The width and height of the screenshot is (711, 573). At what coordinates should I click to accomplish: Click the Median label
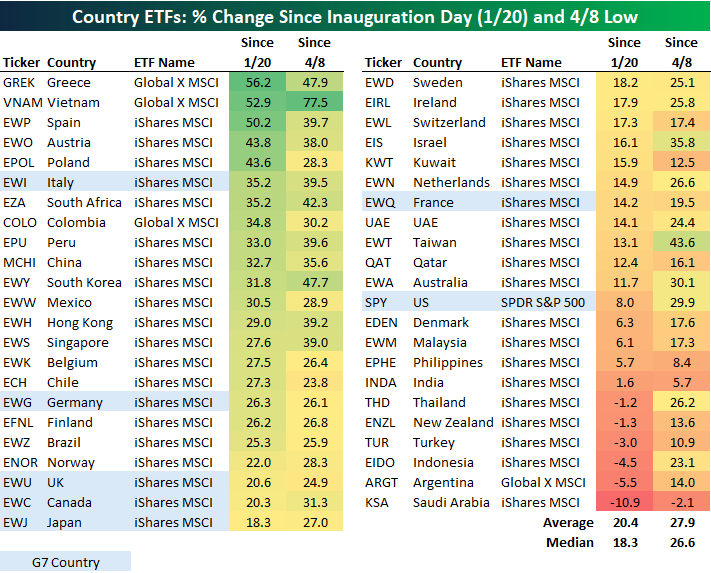coord(568,543)
